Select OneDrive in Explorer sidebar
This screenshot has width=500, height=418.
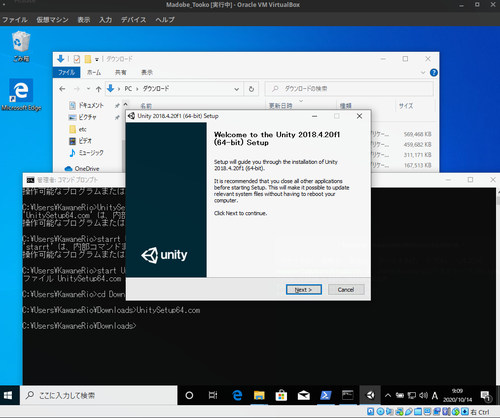tap(82, 169)
